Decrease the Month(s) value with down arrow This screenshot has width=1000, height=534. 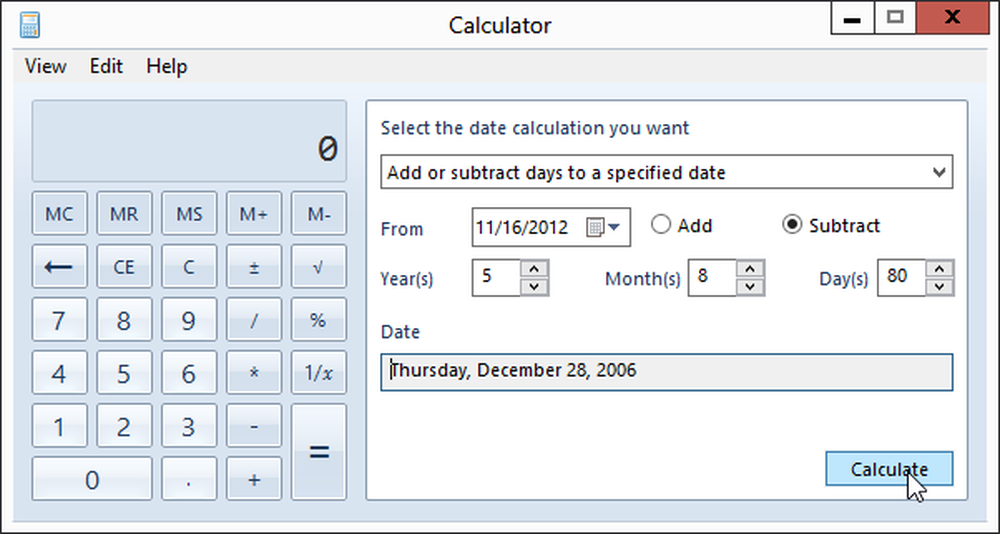pyautogui.click(x=750, y=286)
